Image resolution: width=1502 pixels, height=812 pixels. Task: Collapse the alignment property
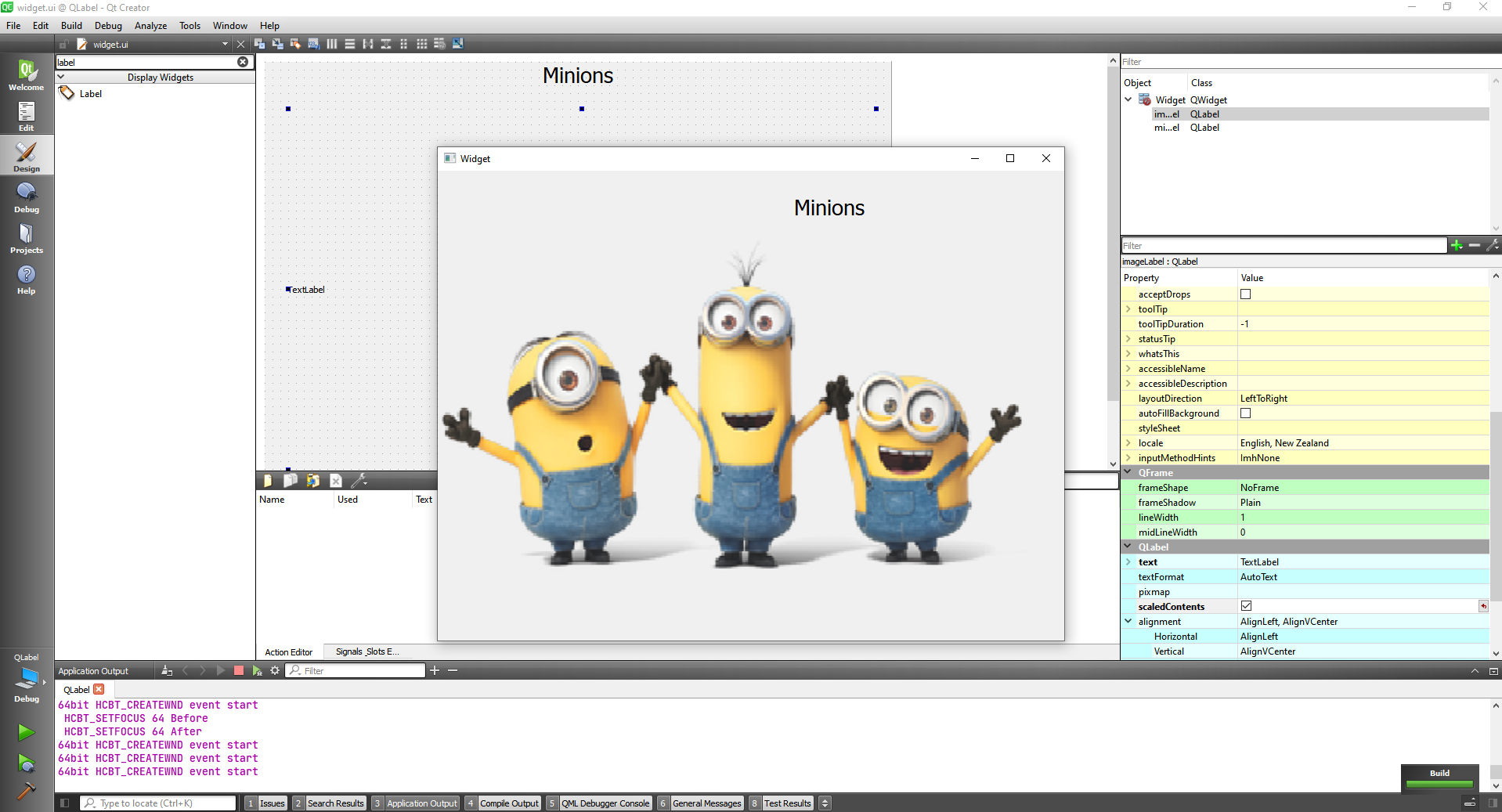pyautogui.click(x=1128, y=621)
